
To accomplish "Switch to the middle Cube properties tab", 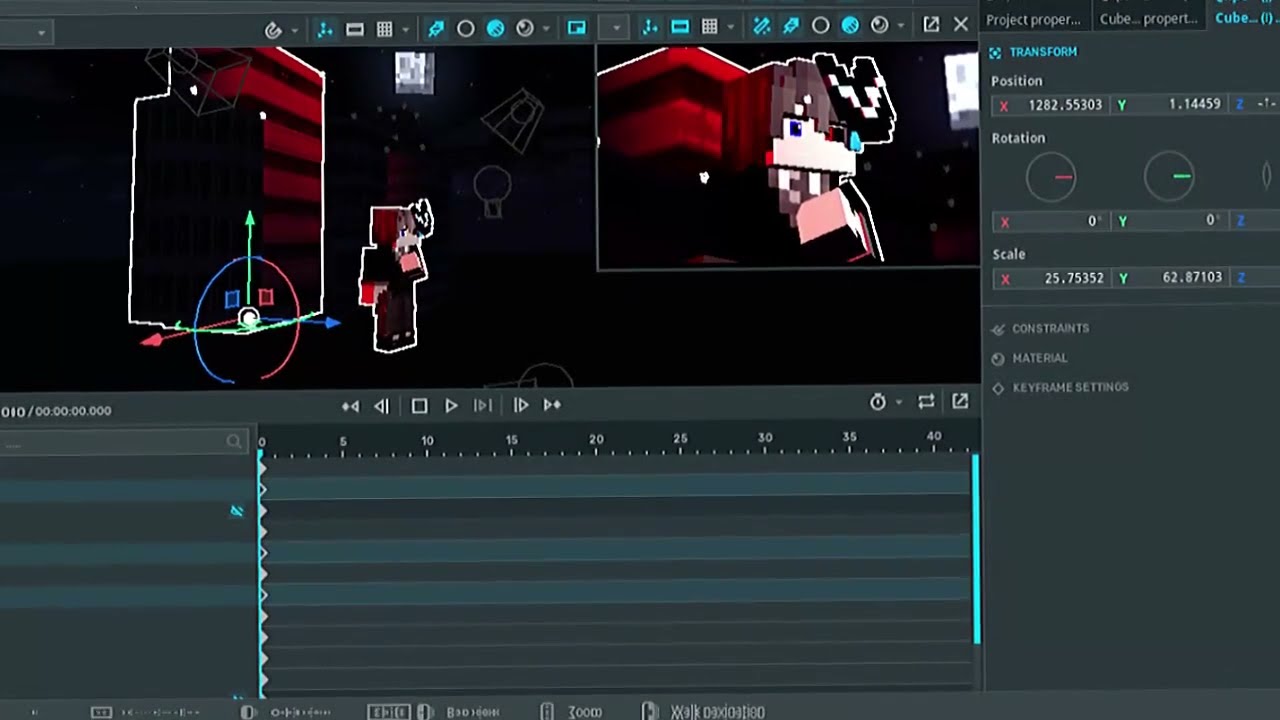I will [x=1148, y=18].
